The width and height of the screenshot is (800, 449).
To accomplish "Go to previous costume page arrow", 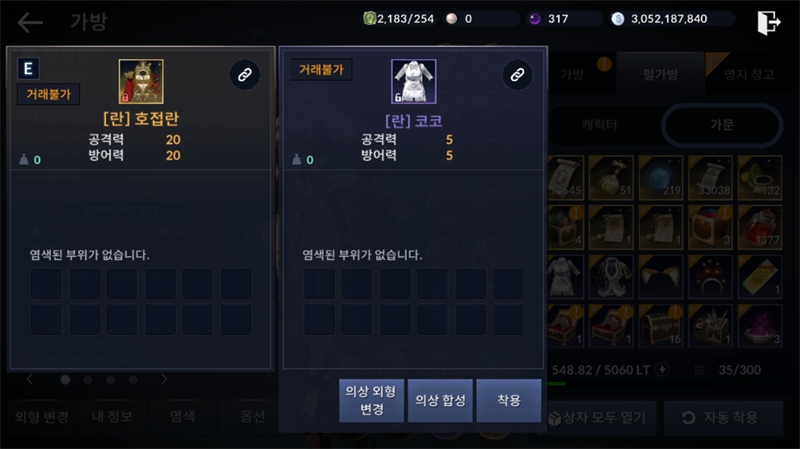I will pyautogui.click(x=30, y=379).
